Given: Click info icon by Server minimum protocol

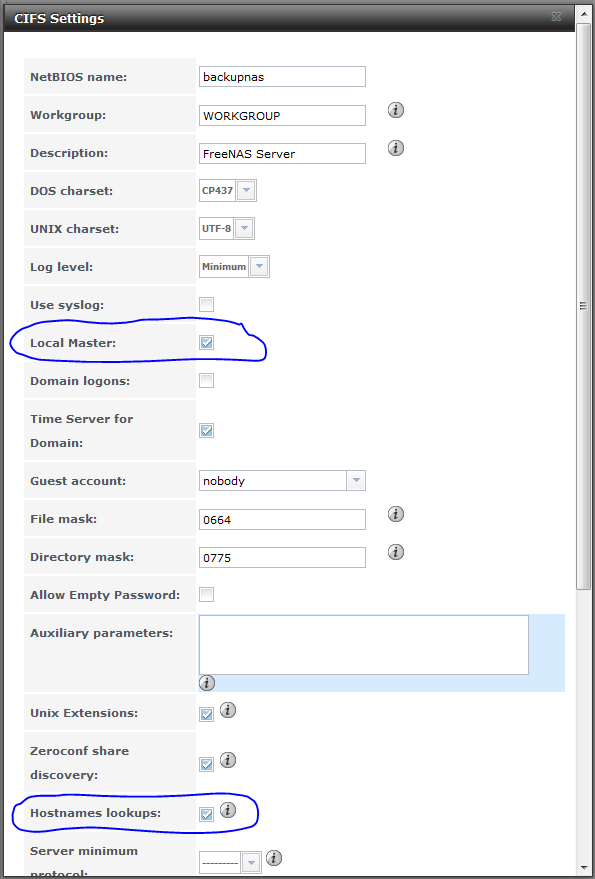Looking at the screenshot, I should click(274, 858).
